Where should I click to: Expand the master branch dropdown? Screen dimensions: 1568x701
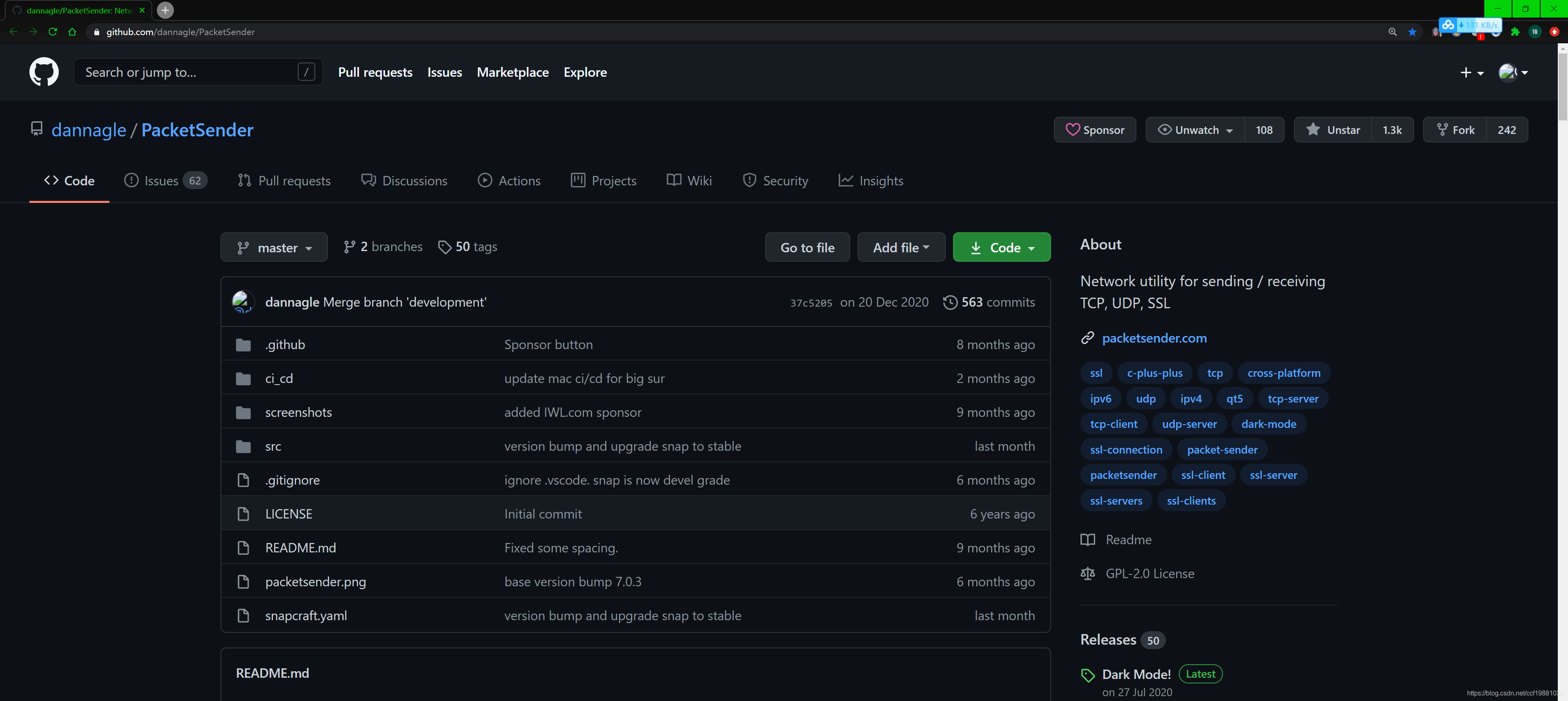(x=274, y=247)
